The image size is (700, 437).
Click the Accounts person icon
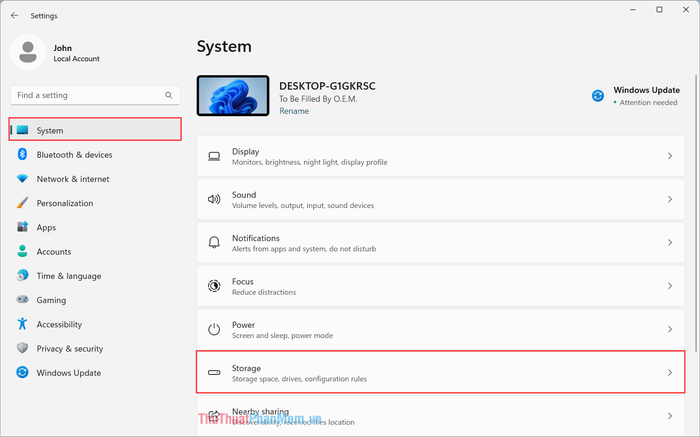pyautogui.click(x=22, y=251)
